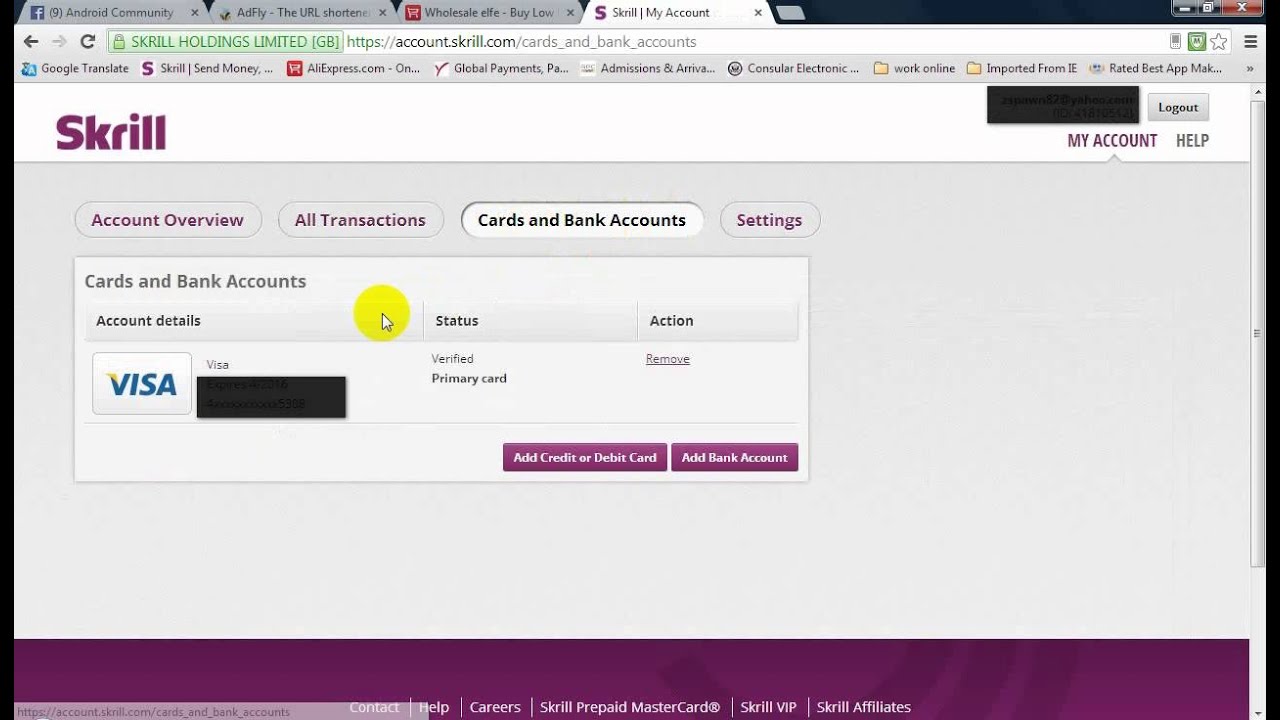Go back using the browser back arrow
The height and width of the screenshot is (720, 1280).
tap(31, 42)
